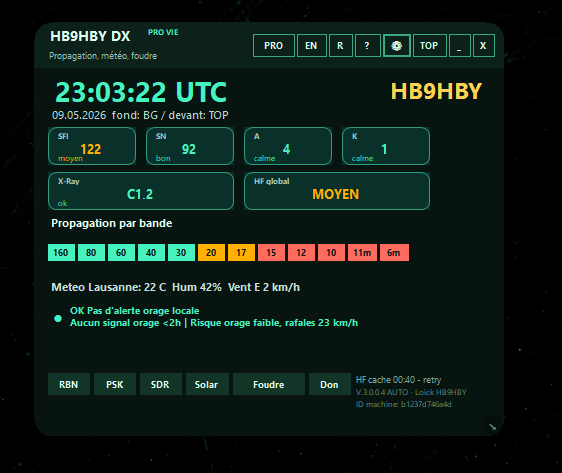Select the 30 band tile

tap(181, 253)
